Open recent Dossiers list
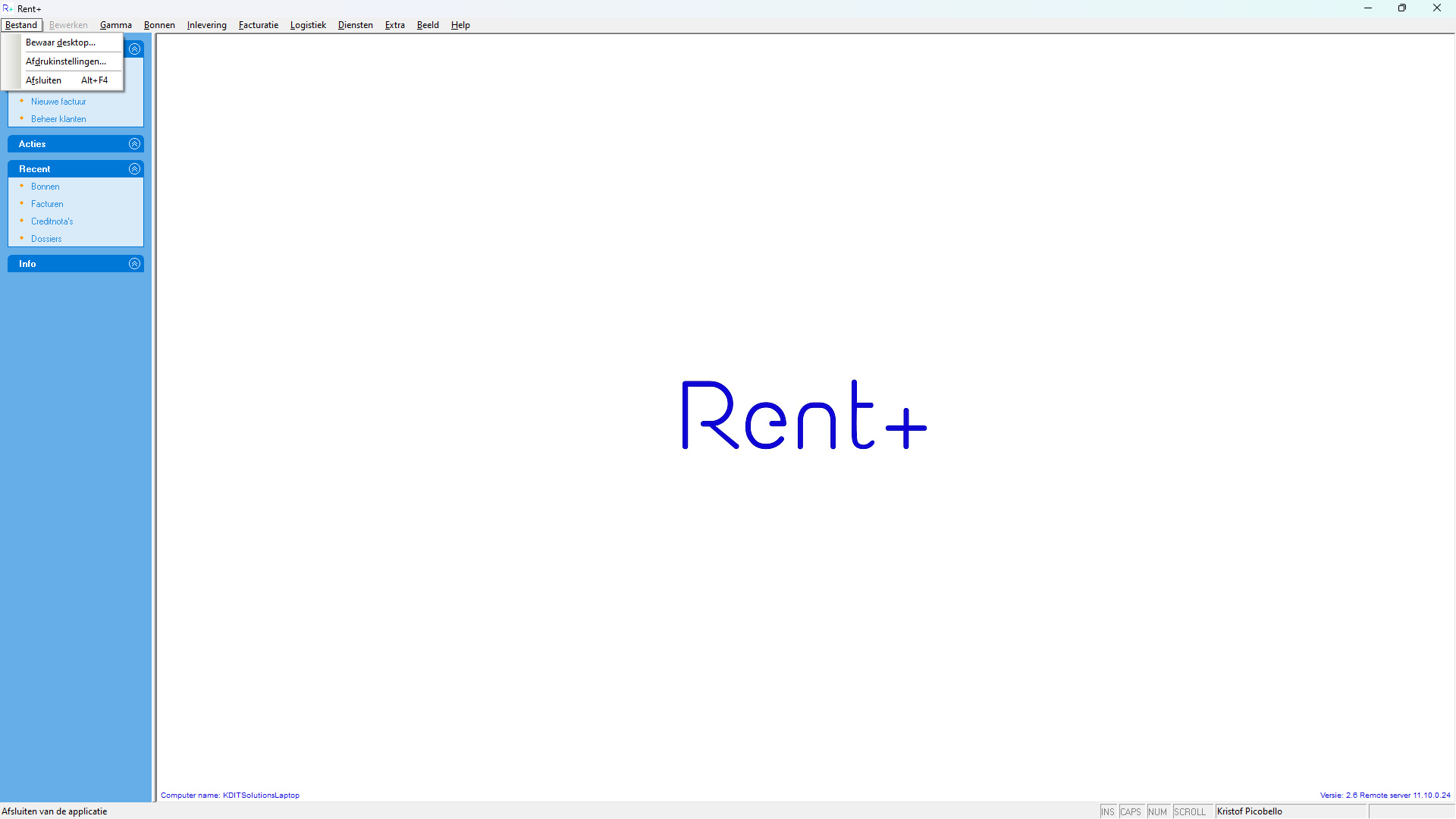Screen dimensions: 1456x819 point(46,239)
